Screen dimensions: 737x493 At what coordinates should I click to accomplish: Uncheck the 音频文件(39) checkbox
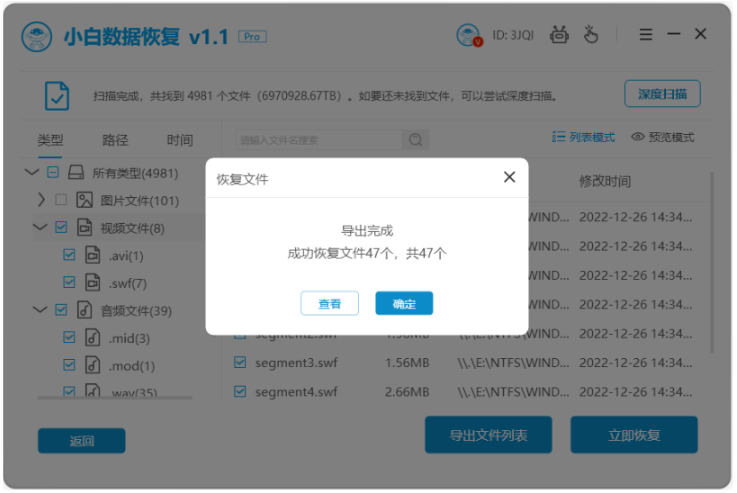(x=61, y=310)
